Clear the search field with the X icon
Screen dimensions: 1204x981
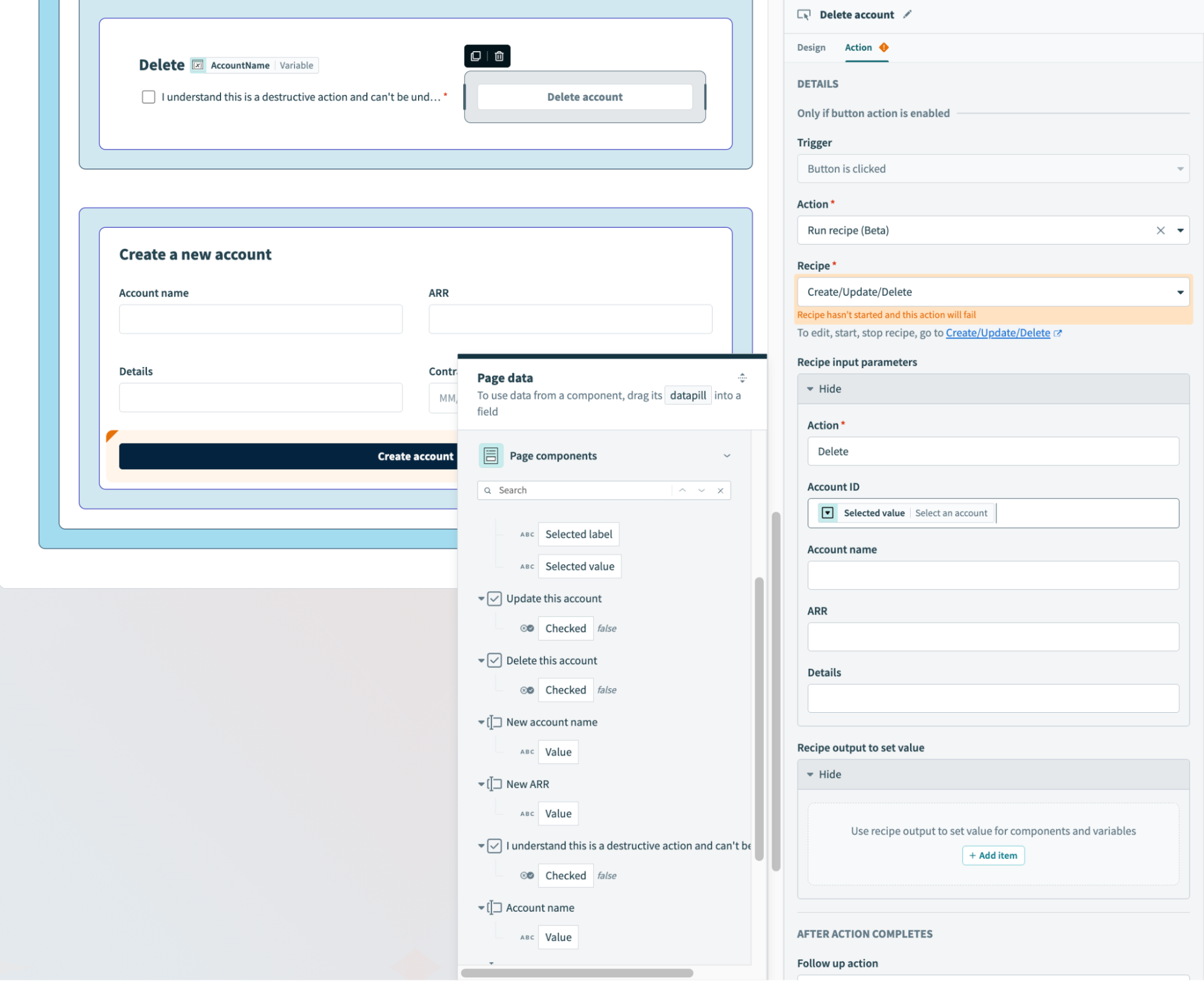(720, 490)
